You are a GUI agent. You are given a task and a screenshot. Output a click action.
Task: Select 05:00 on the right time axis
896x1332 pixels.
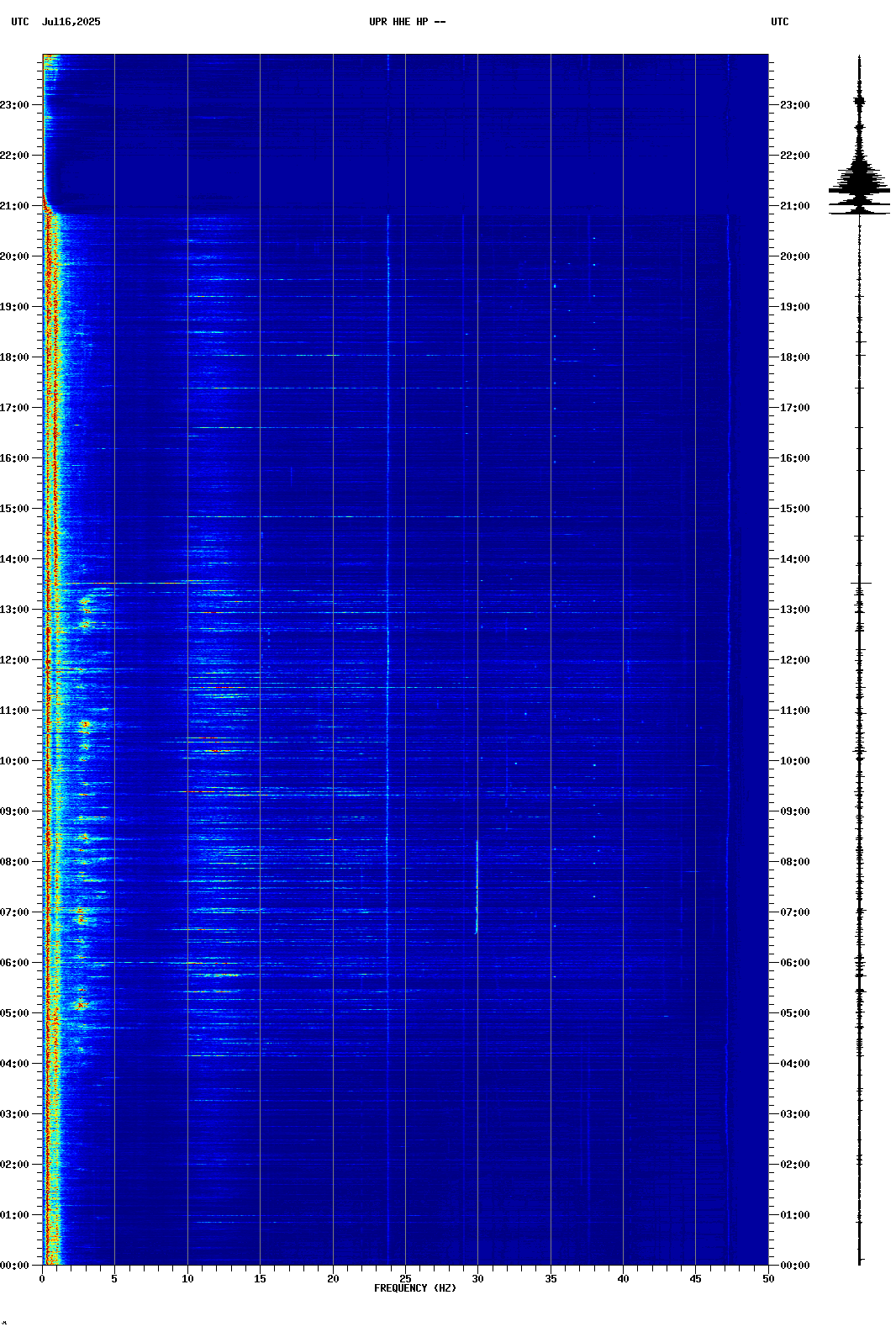(795, 1013)
